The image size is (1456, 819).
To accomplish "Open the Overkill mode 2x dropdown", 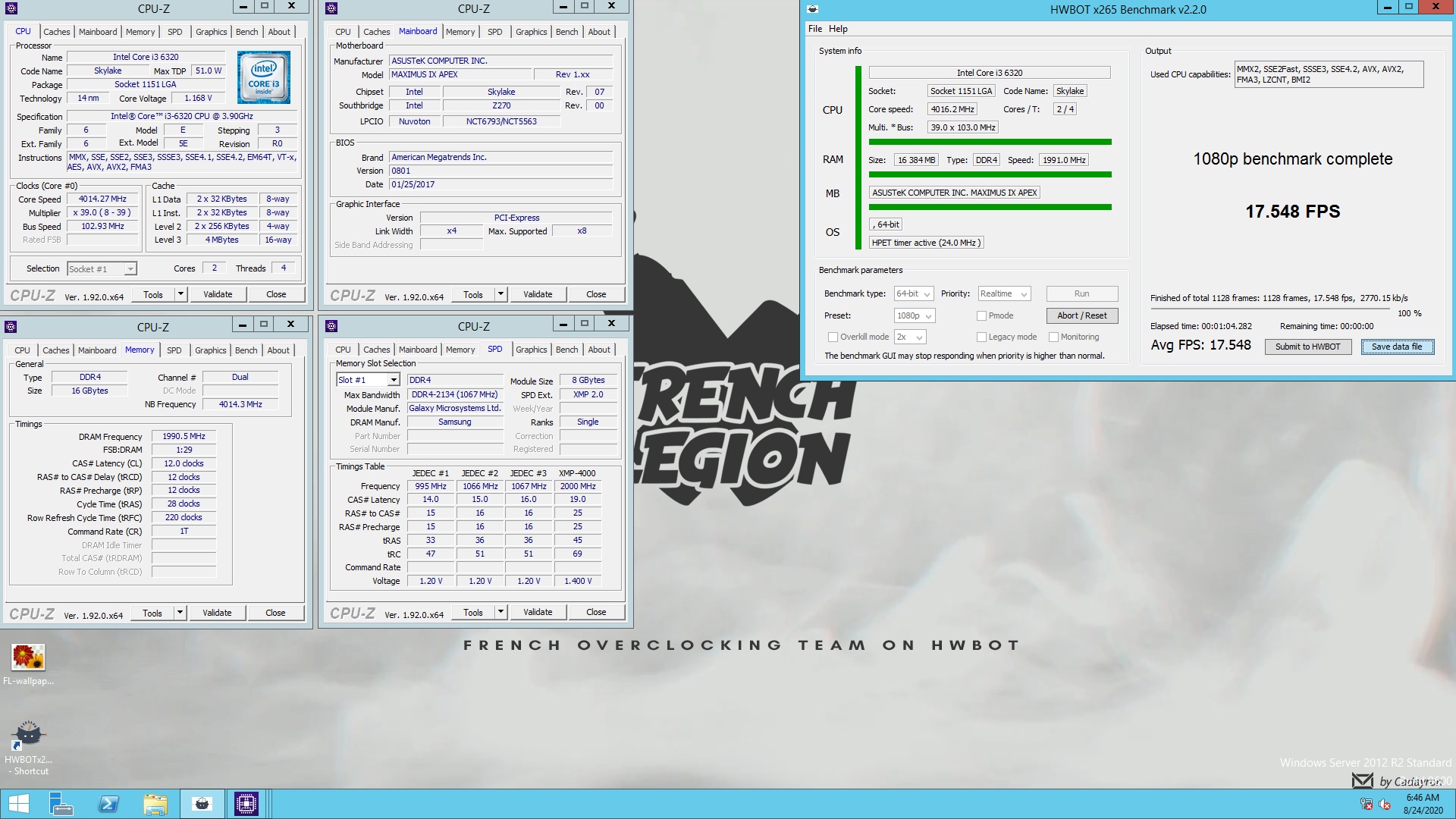I will coord(910,337).
